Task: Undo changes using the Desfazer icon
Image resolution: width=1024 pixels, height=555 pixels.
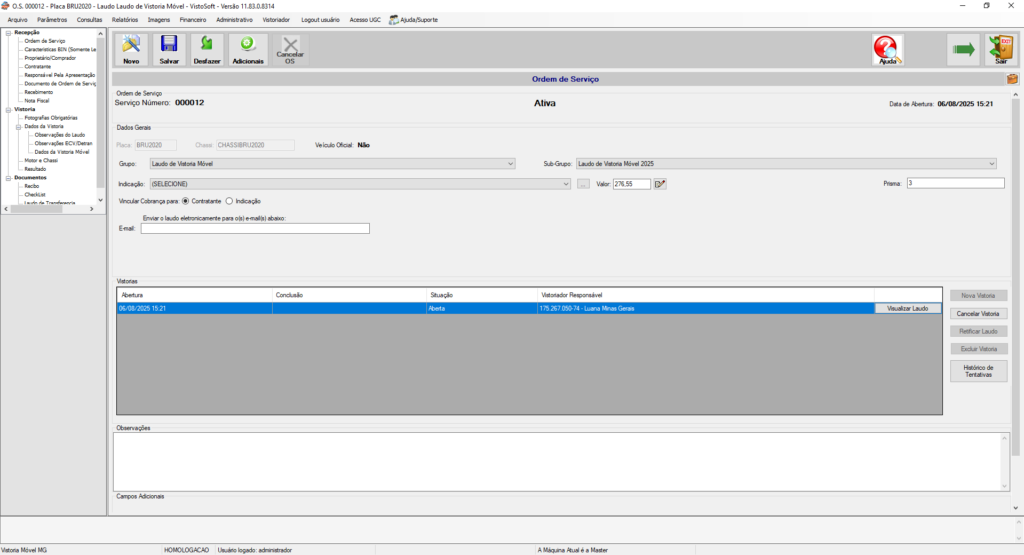Action: pos(207,49)
